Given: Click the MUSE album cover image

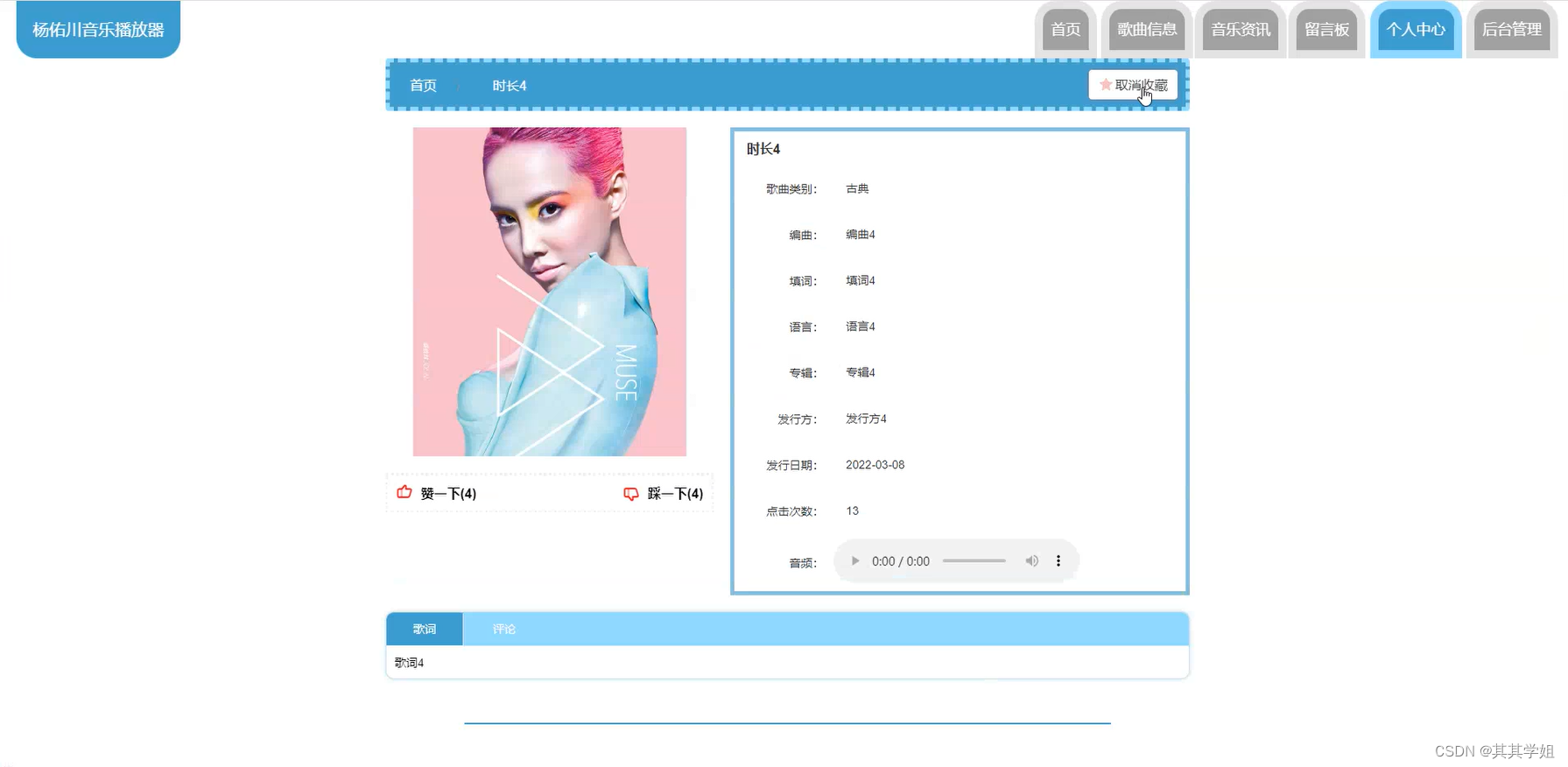Looking at the screenshot, I should pos(550,292).
